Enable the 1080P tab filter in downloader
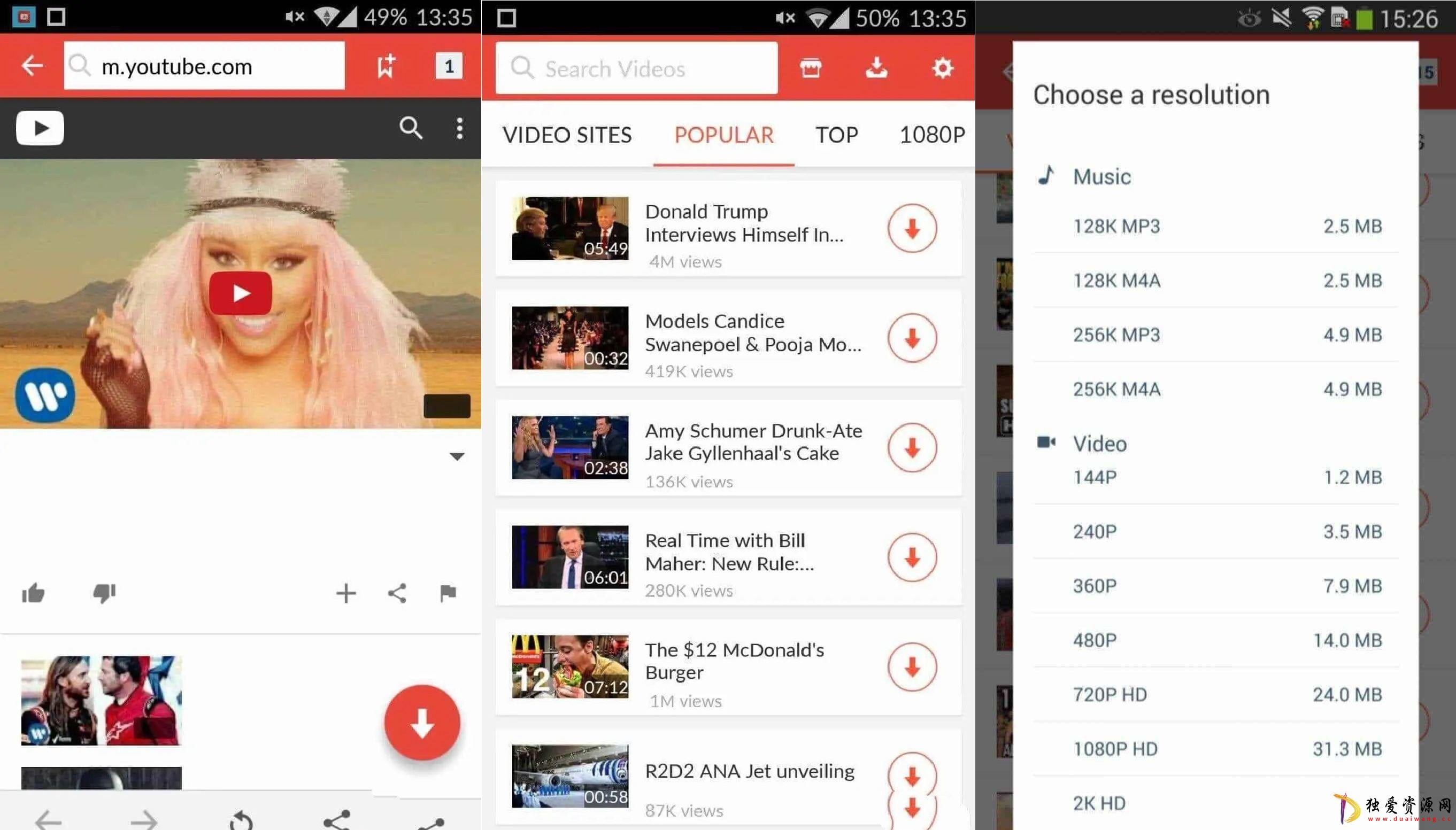Screen dimensions: 1456x830 [x=929, y=133]
